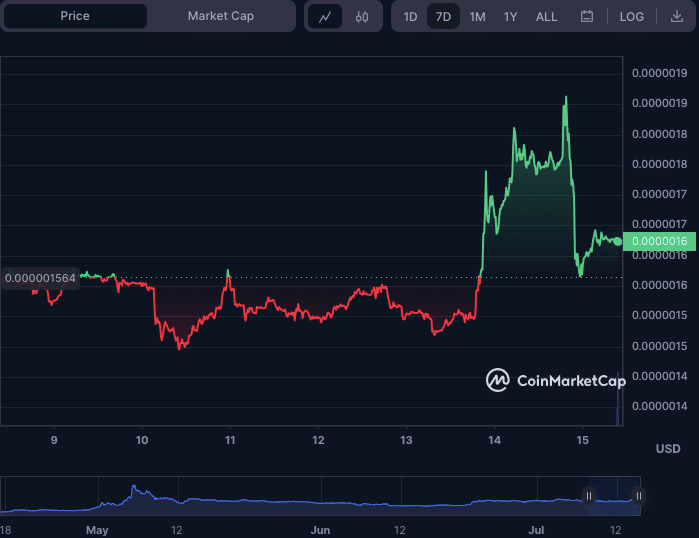Click Jun on the overview timeline

[x=320, y=528]
